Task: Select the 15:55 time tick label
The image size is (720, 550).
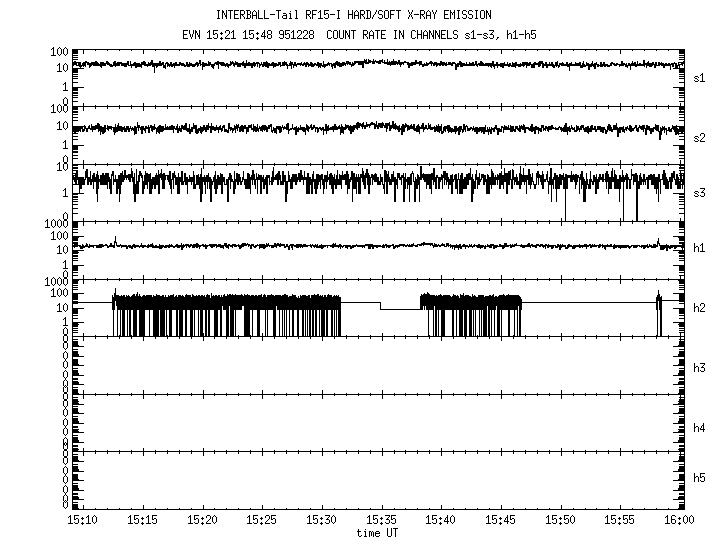Action: click(x=620, y=521)
